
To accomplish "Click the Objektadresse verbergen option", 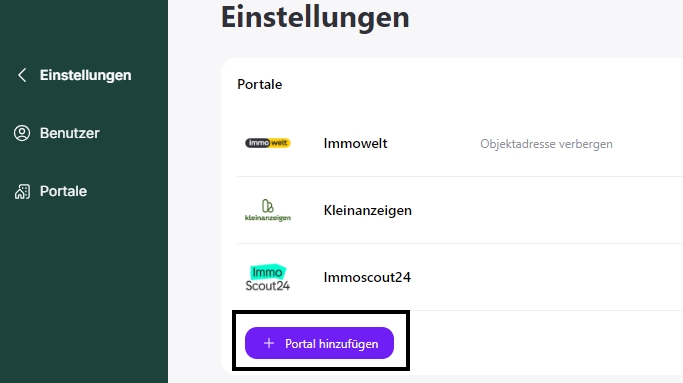I will point(546,144).
